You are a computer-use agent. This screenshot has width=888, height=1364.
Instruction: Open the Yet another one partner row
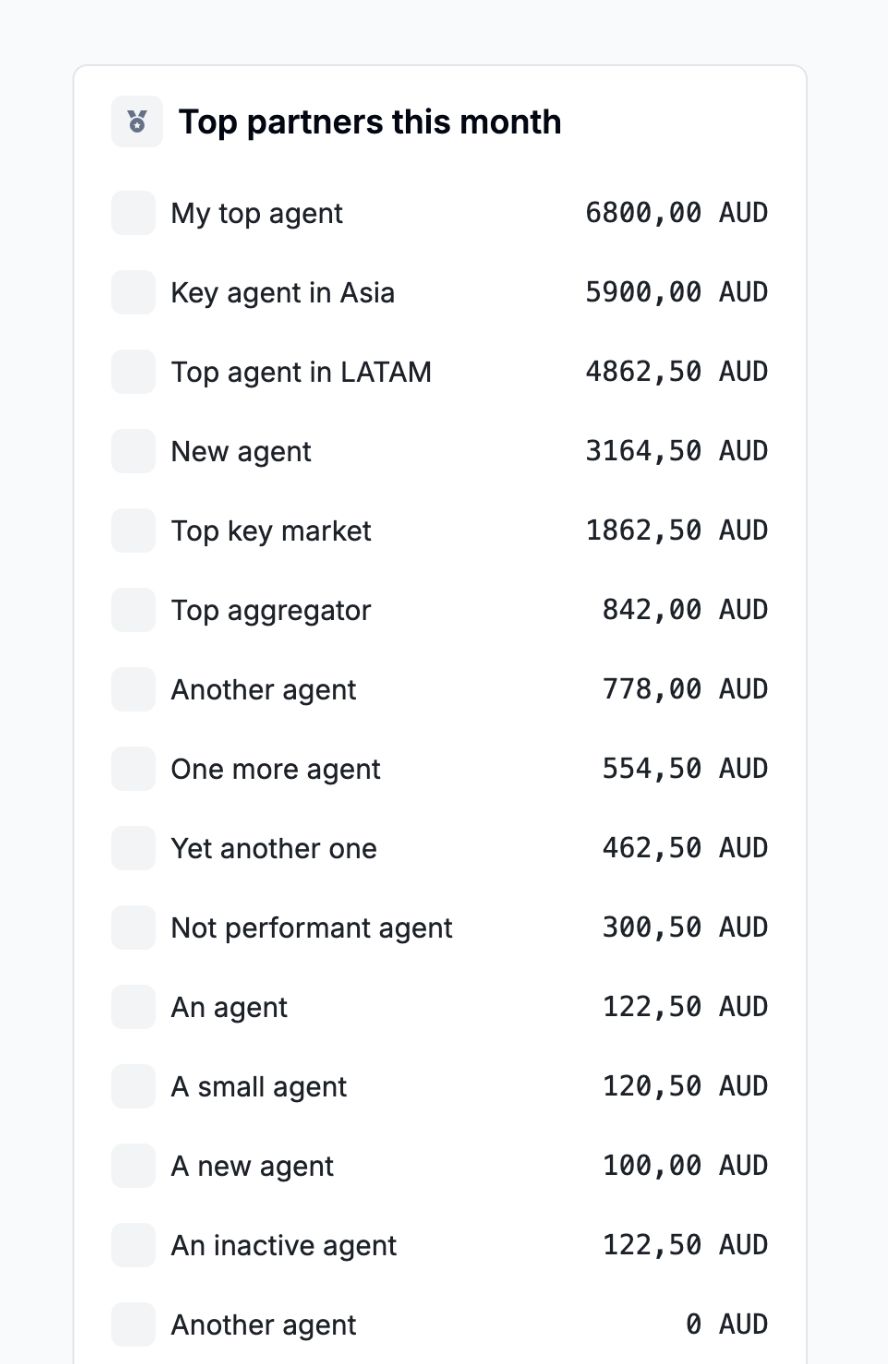click(440, 848)
